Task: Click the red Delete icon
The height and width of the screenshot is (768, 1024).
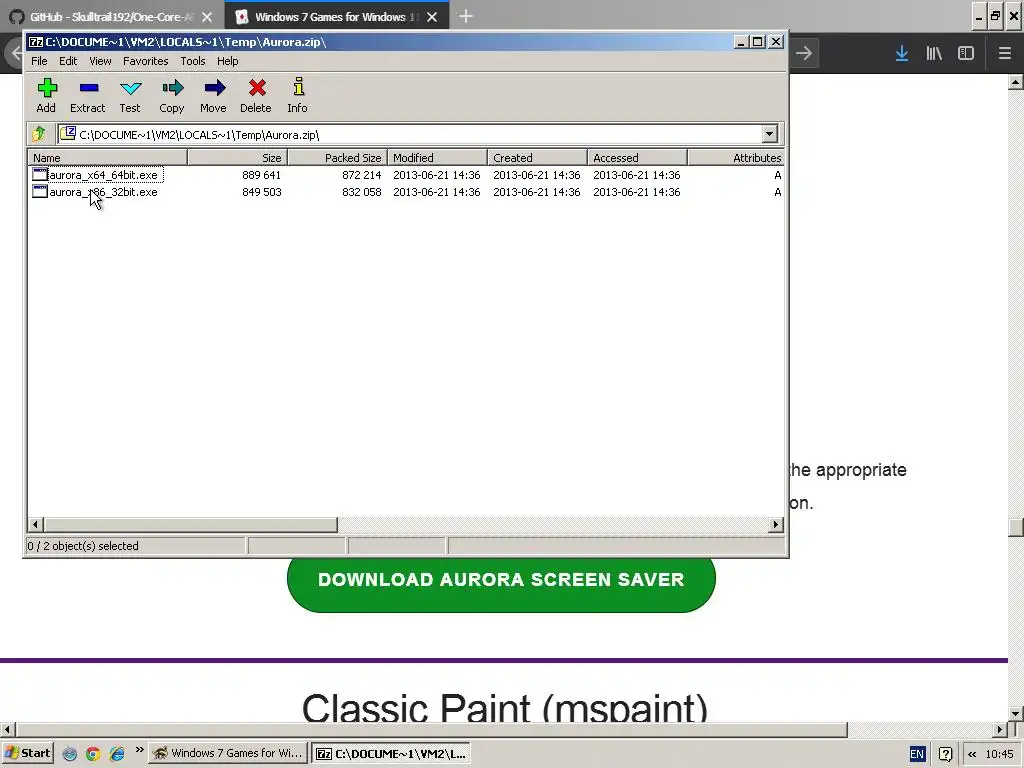Action: point(257,88)
